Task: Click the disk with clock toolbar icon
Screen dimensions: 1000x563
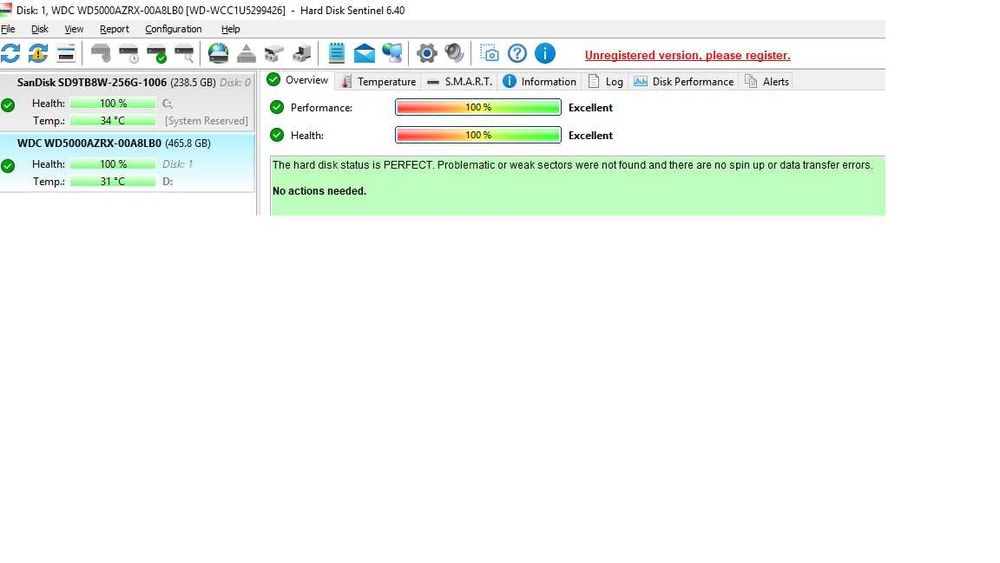Action: pos(129,54)
